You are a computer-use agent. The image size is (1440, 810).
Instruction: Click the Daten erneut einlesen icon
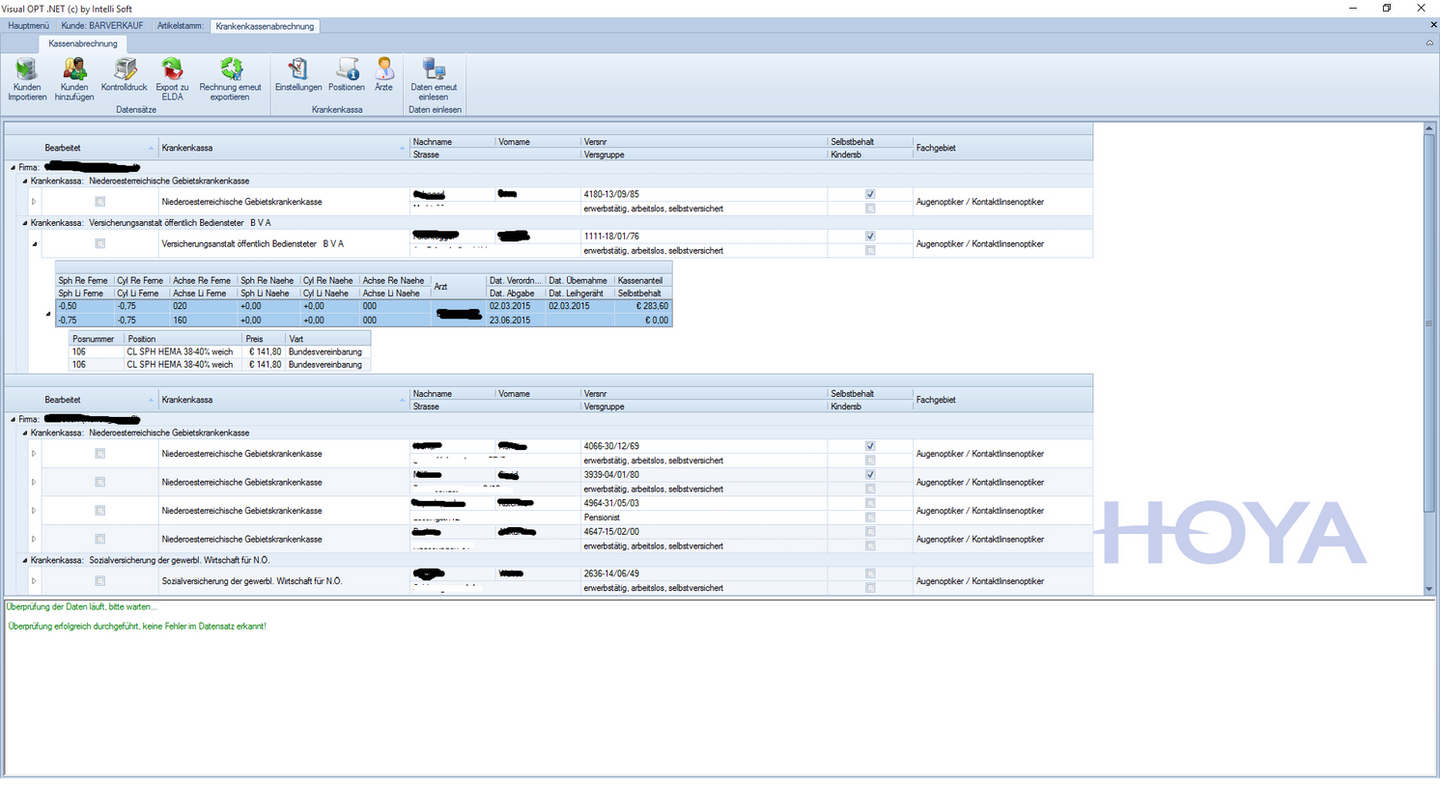coord(433,79)
